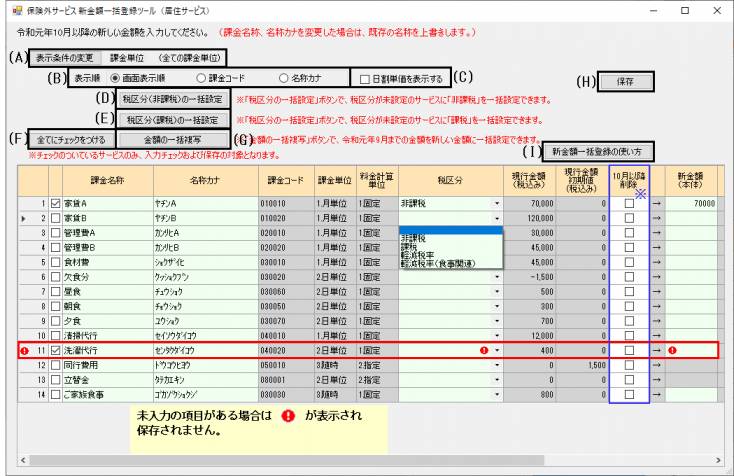Click the arrow icon next to 家賃A 新金額
The height and width of the screenshot is (476, 734).
point(656,202)
